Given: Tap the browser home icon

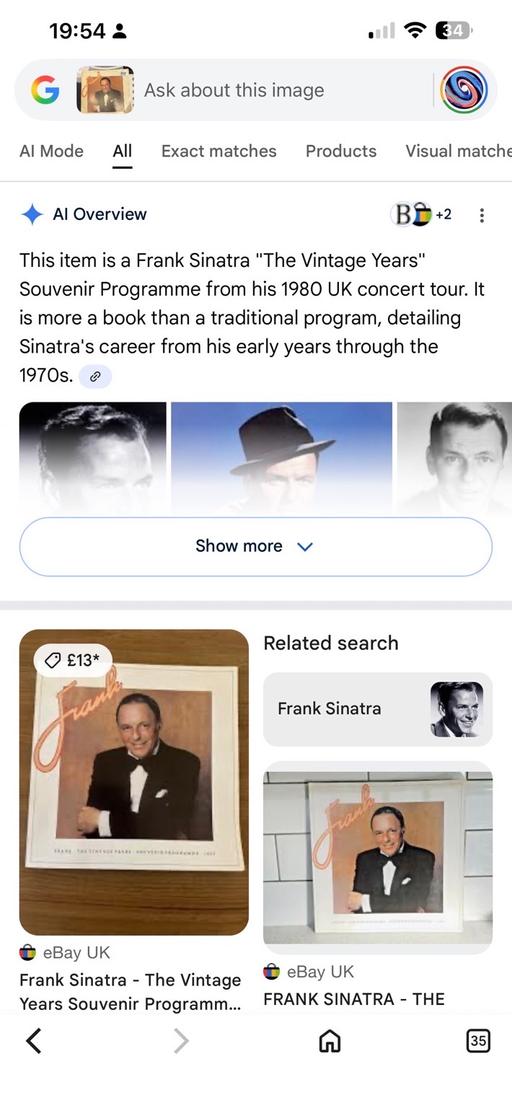Looking at the screenshot, I should tap(330, 1040).
